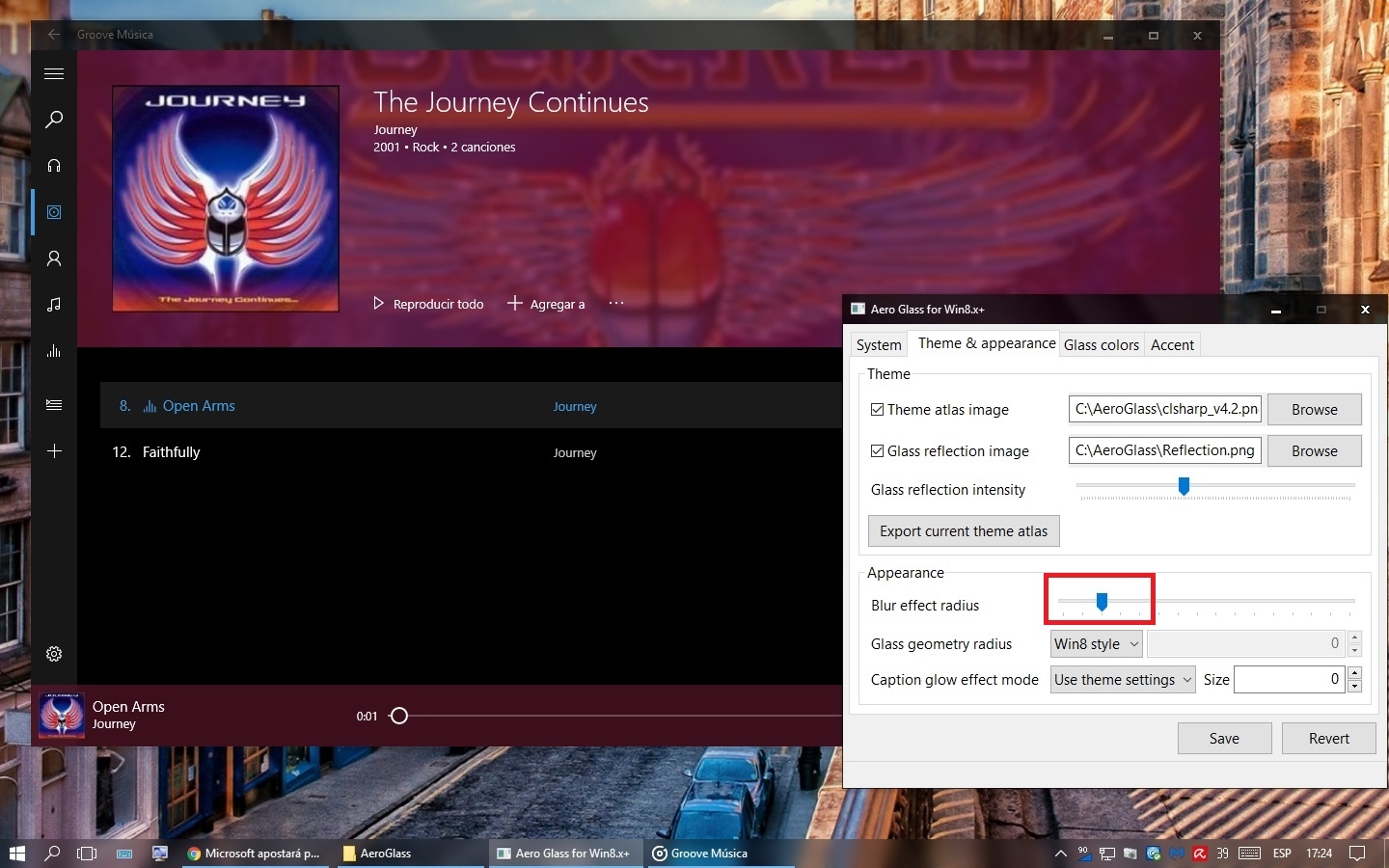Image resolution: width=1389 pixels, height=868 pixels.
Task: Click the plus icon to create playlist
Action: coord(54,451)
